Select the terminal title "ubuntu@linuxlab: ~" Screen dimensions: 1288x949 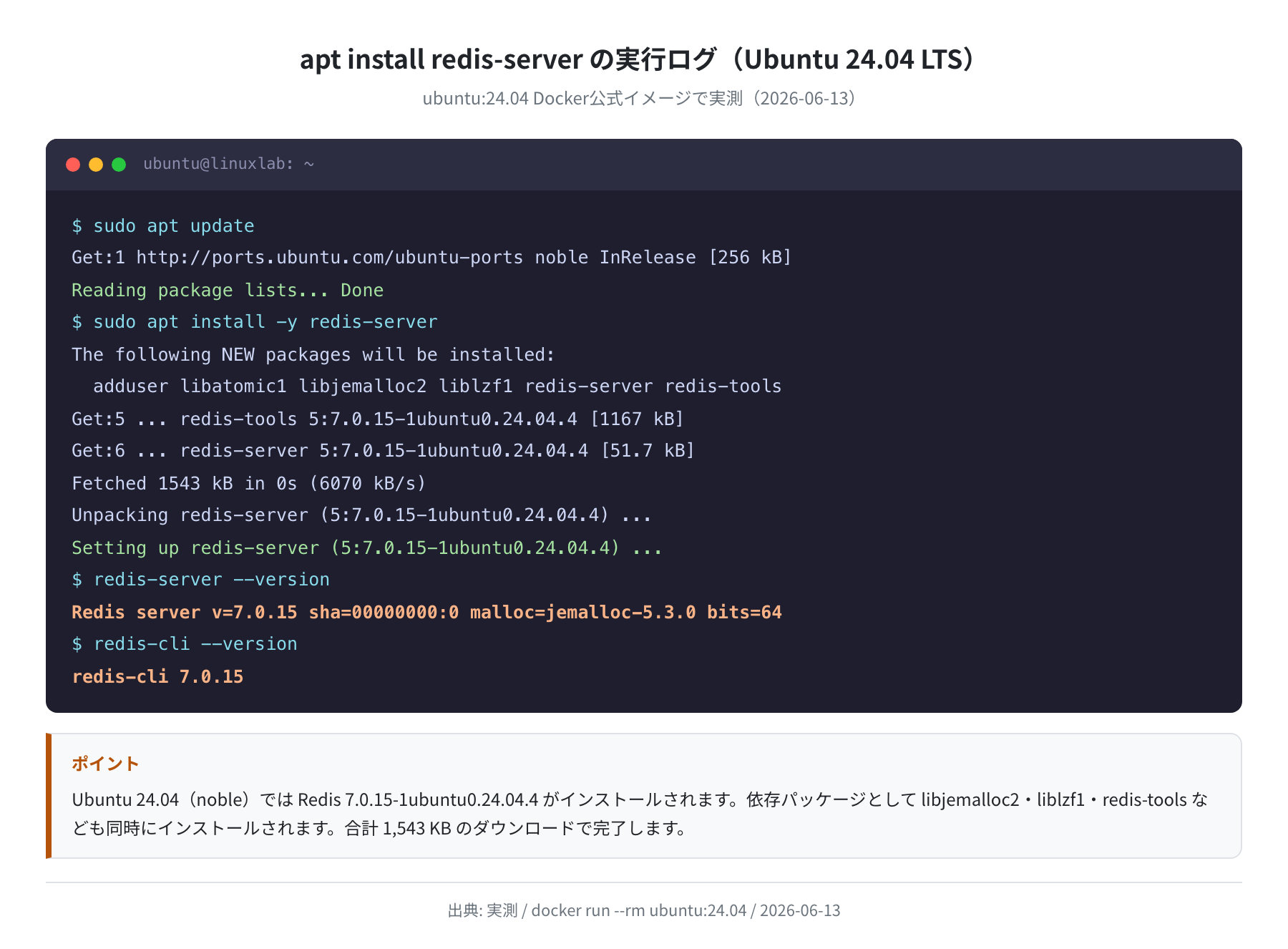[x=229, y=164]
